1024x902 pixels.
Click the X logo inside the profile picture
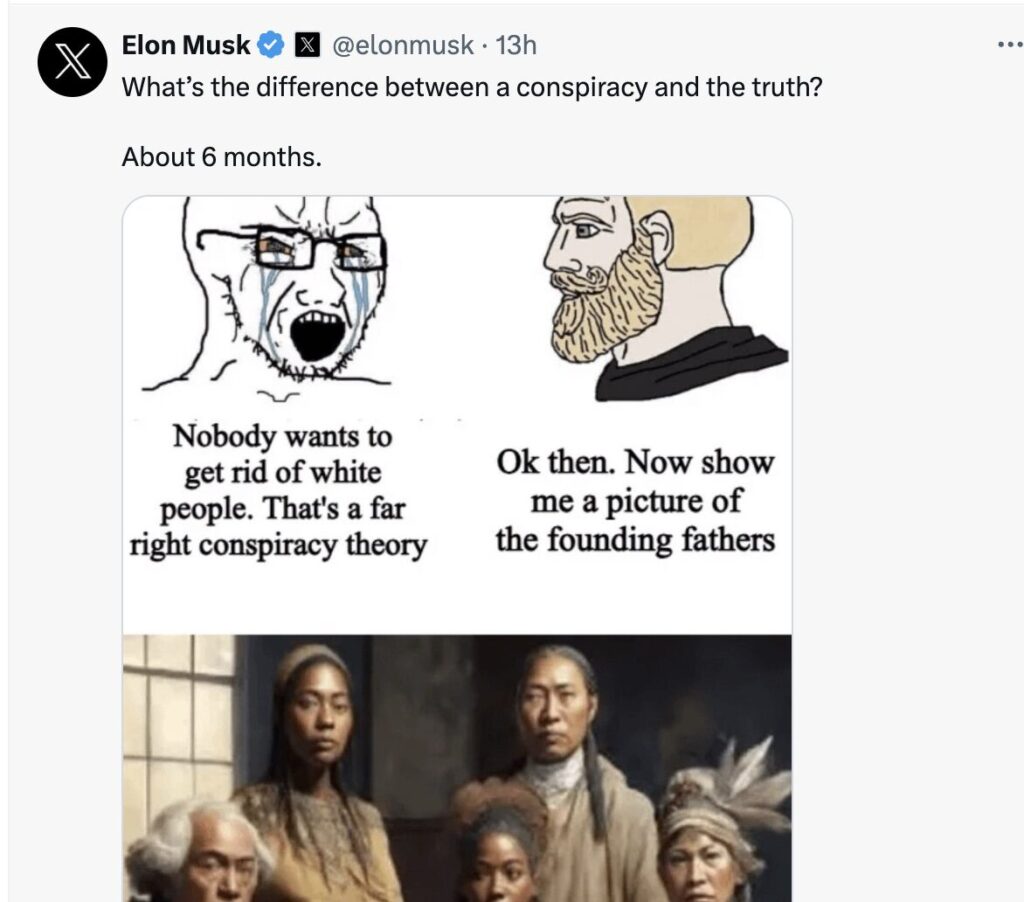pos(74,61)
